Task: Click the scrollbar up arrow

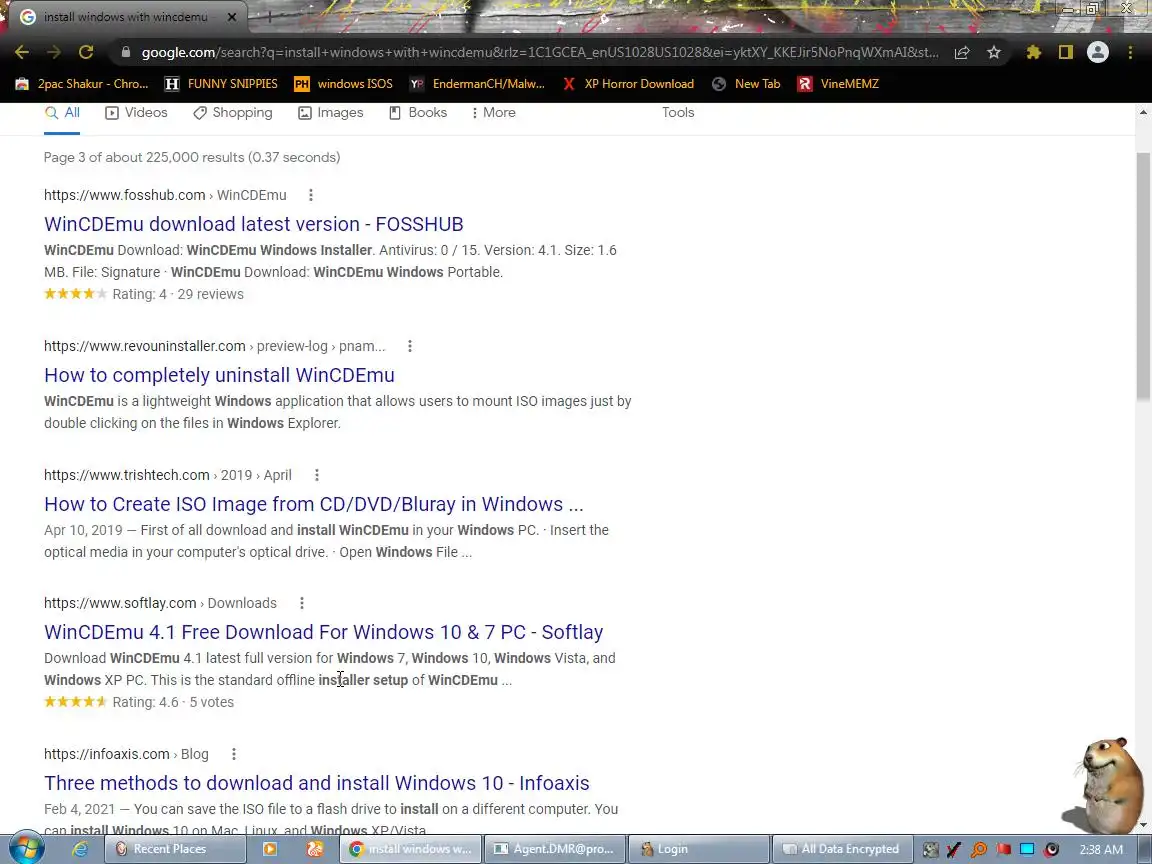Action: [x=1143, y=112]
